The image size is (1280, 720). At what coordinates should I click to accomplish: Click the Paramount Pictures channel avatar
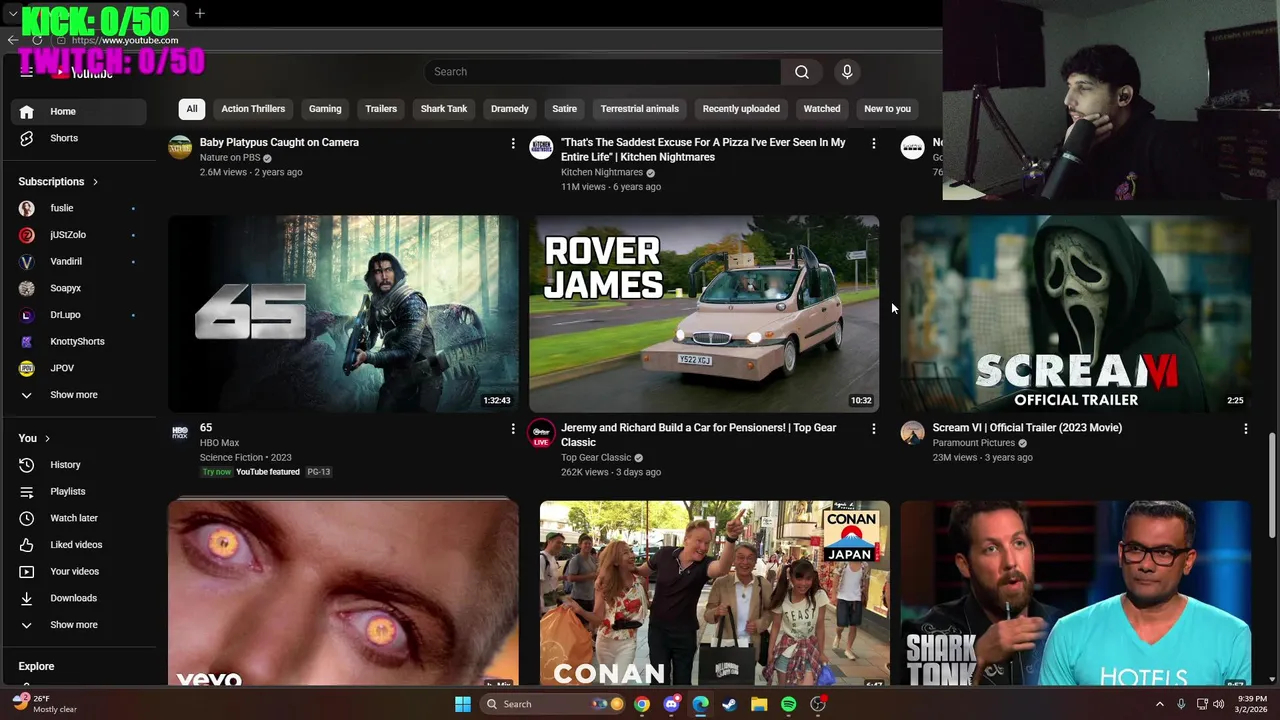click(912, 432)
